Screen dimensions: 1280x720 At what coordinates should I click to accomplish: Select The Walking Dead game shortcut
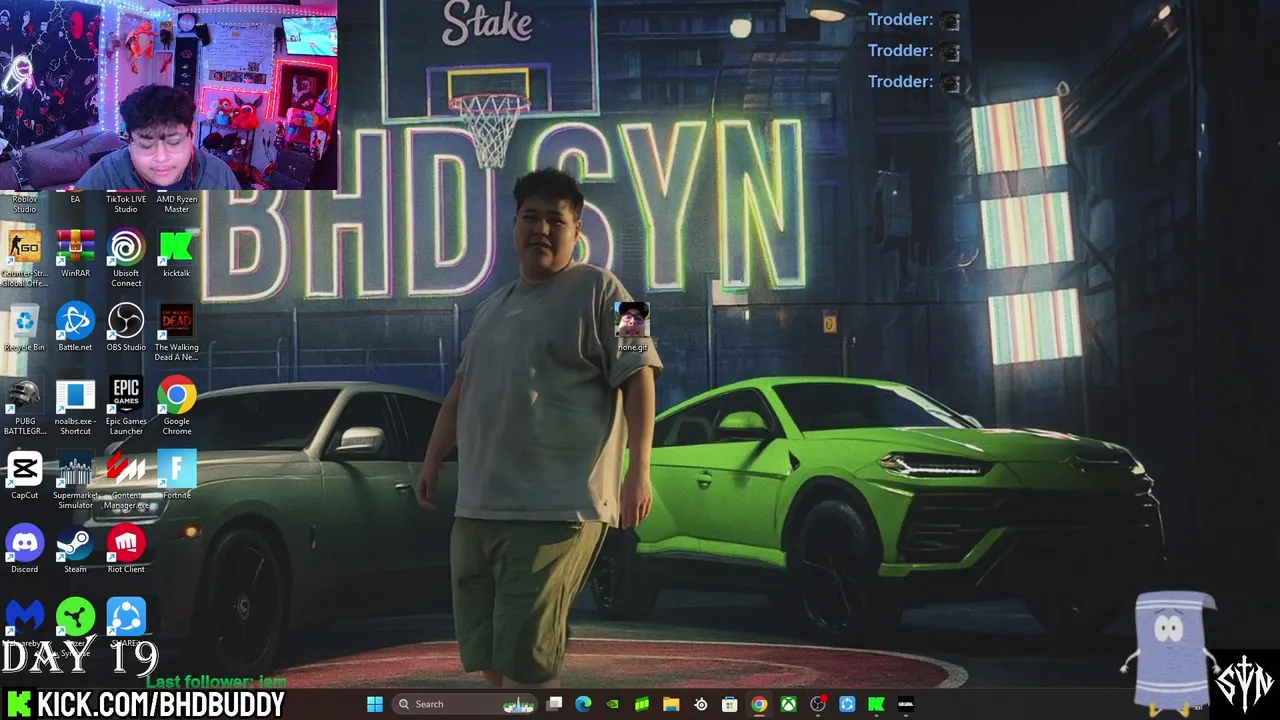(x=176, y=332)
